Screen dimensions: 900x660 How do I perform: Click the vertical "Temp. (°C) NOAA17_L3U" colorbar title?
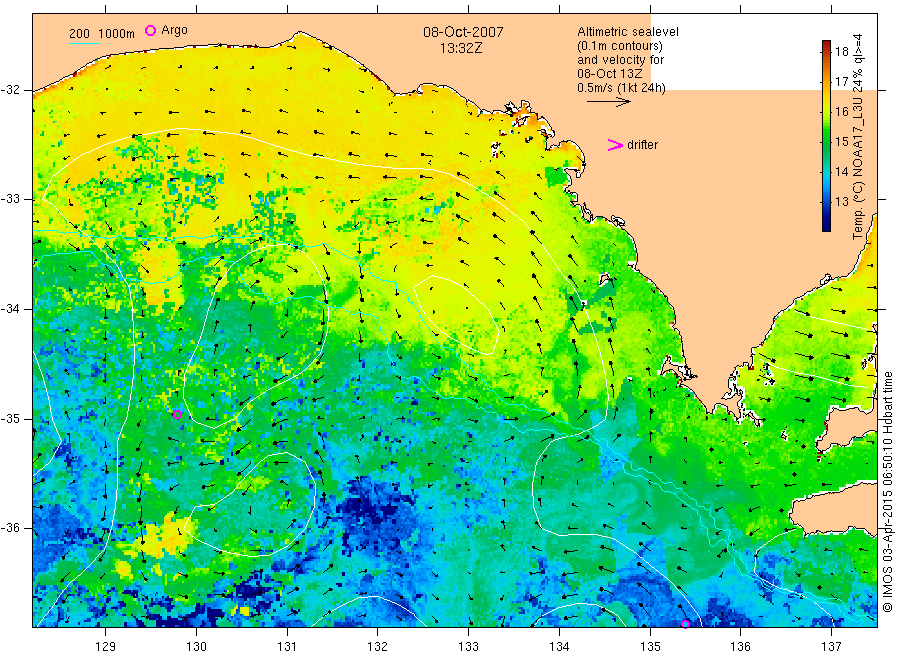coord(858,137)
